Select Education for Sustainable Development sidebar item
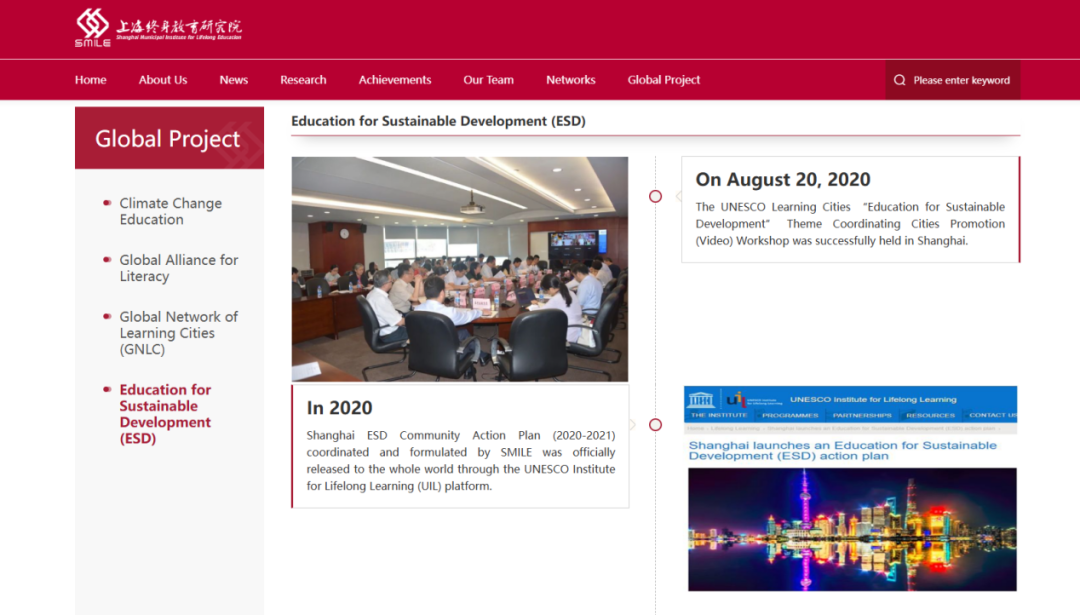Image resolution: width=1080 pixels, height=615 pixels. click(x=165, y=414)
